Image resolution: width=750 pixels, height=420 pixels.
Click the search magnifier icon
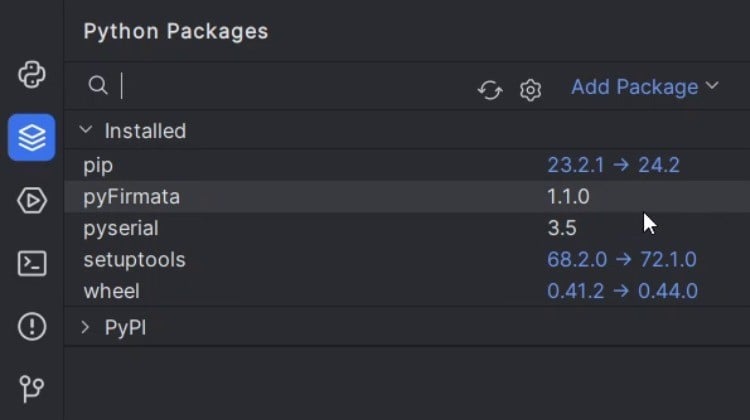(98, 86)
